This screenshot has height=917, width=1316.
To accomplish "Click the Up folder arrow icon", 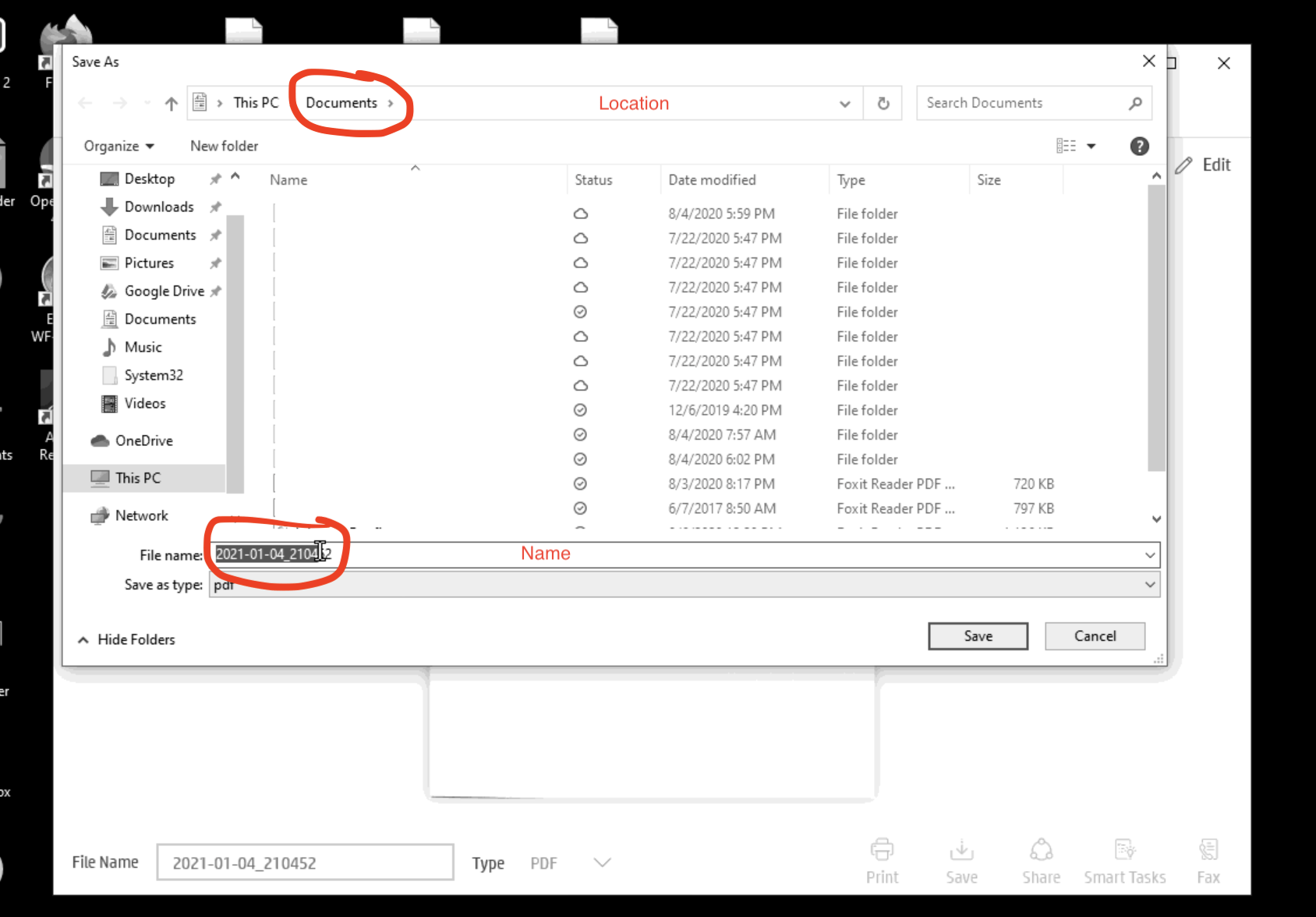I will (x=172, y=104).
